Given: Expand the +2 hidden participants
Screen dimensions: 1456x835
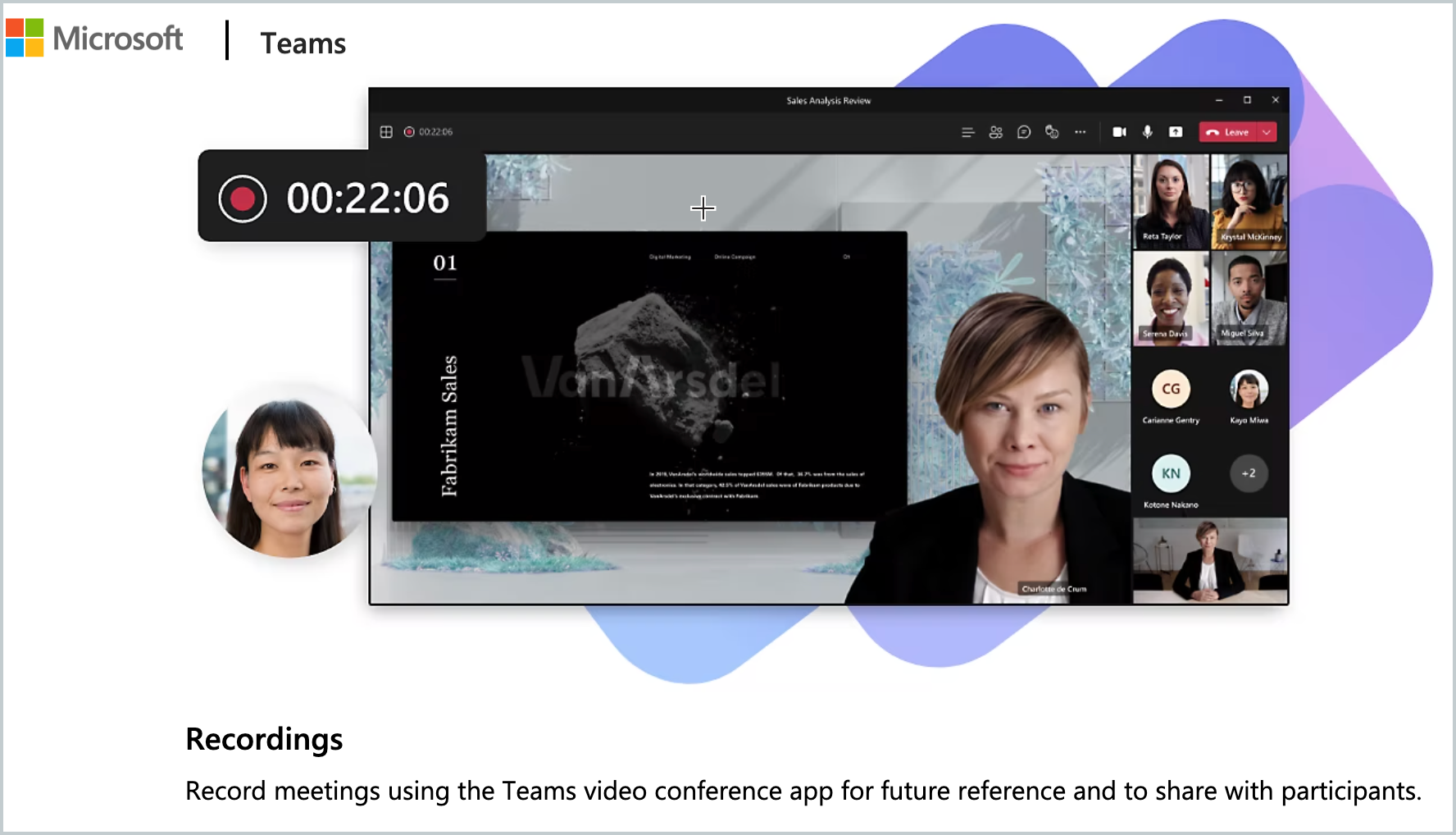Looking at the screenshot, I should (1249, 472).
